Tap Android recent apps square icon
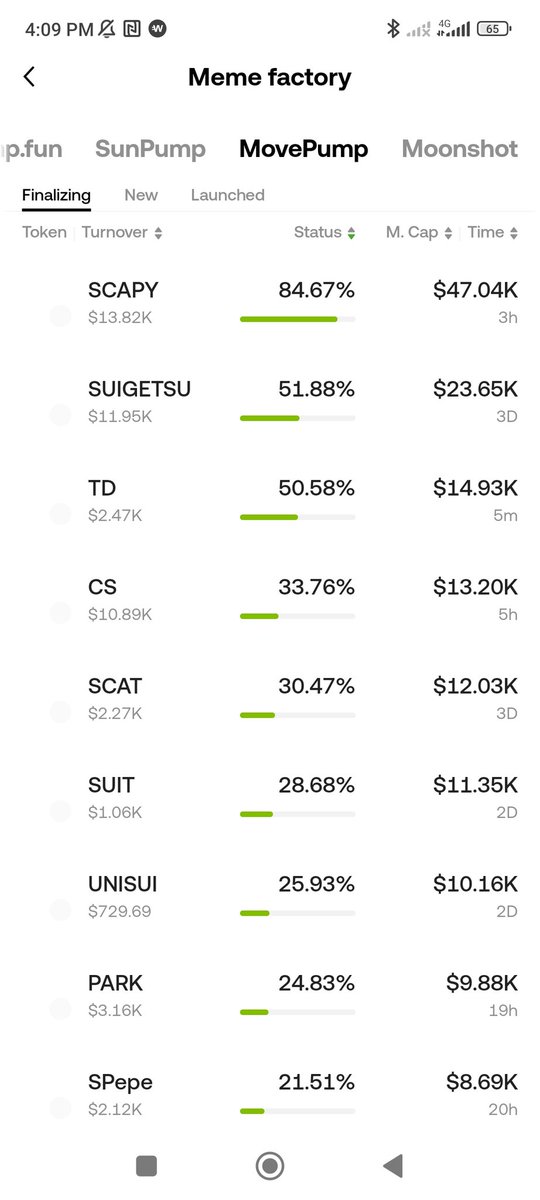The width and height of the screenshot is (540, 1200). pyautogui.click(x=146, y=1165)
